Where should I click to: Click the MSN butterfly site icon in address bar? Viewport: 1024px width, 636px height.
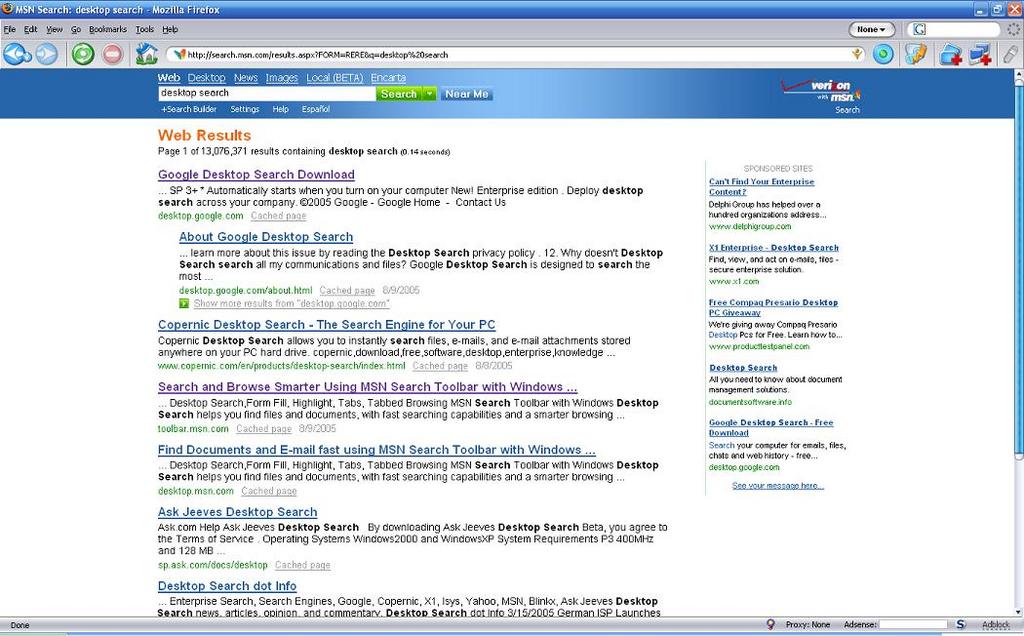pos(180,55)
